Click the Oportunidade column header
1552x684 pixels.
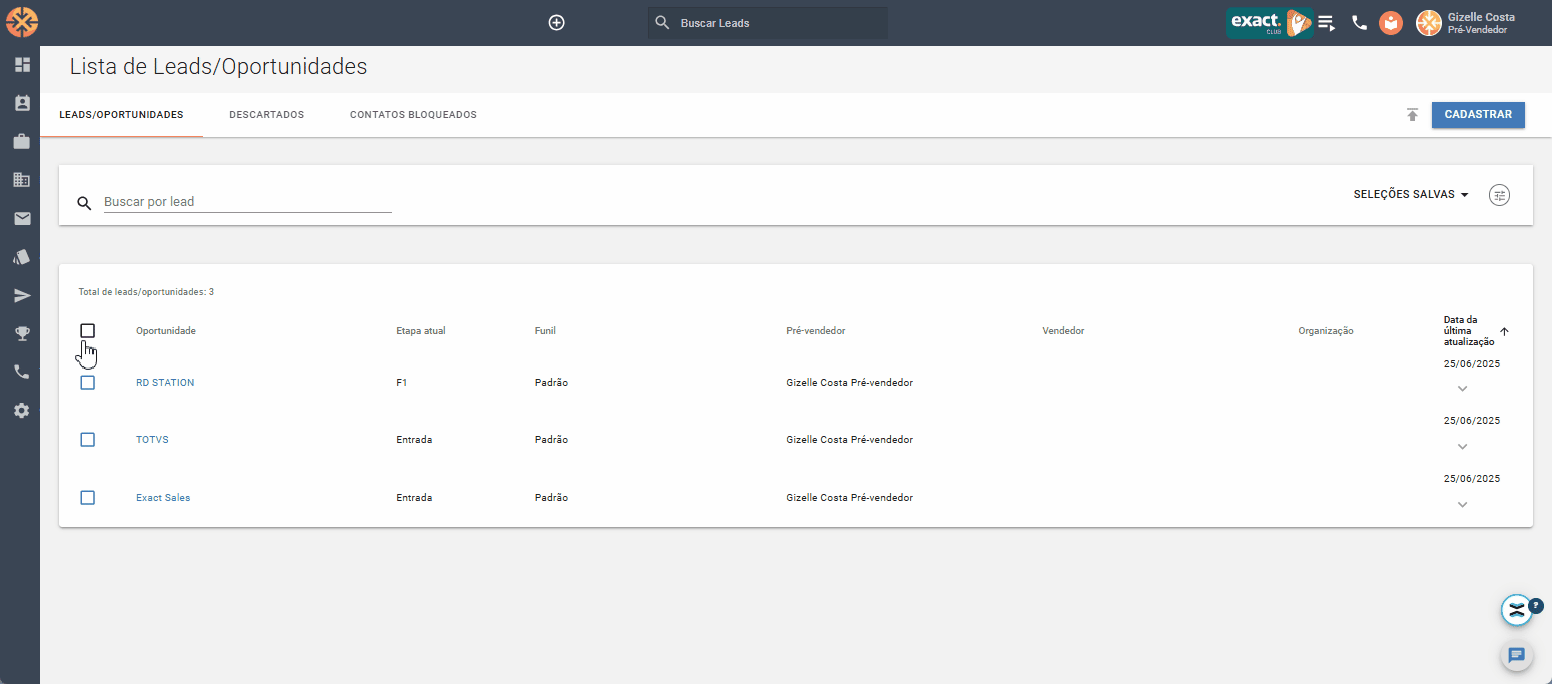pyautogui.click(x=166, y=331)
